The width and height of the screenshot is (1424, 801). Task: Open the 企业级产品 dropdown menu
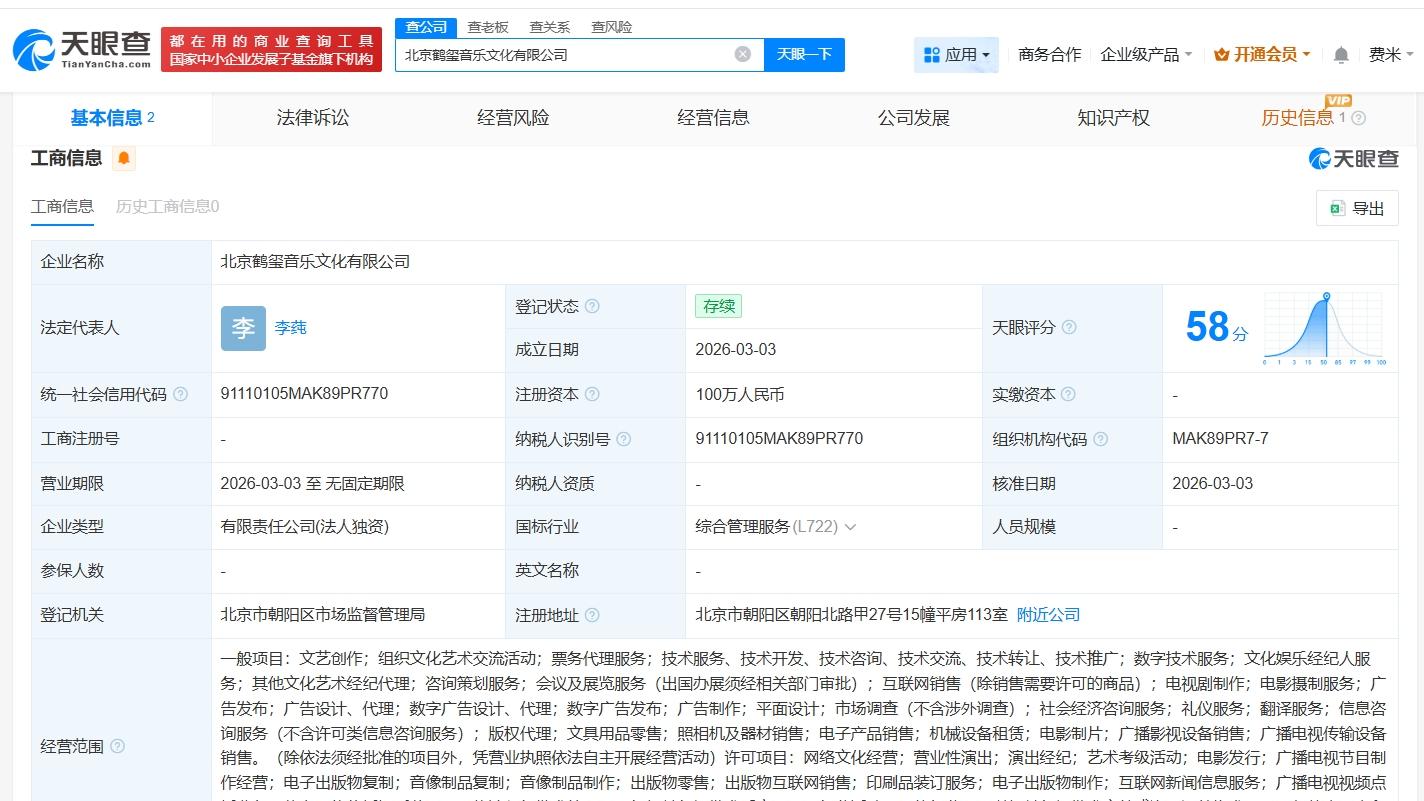tap(1140, 55)
